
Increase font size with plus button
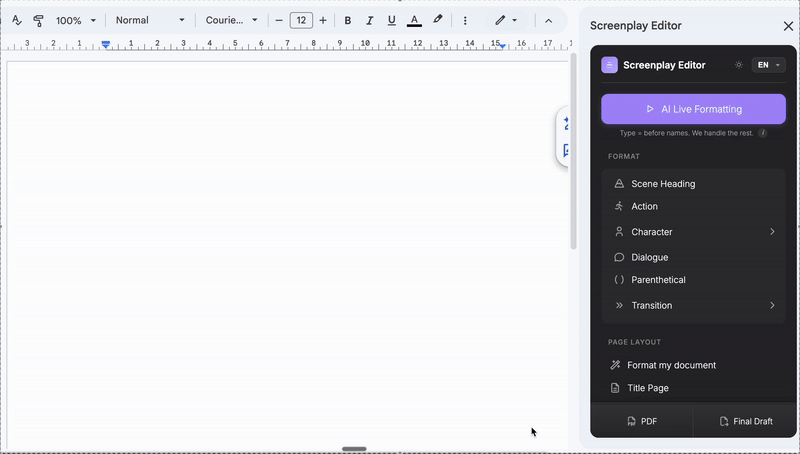point(323,20)
